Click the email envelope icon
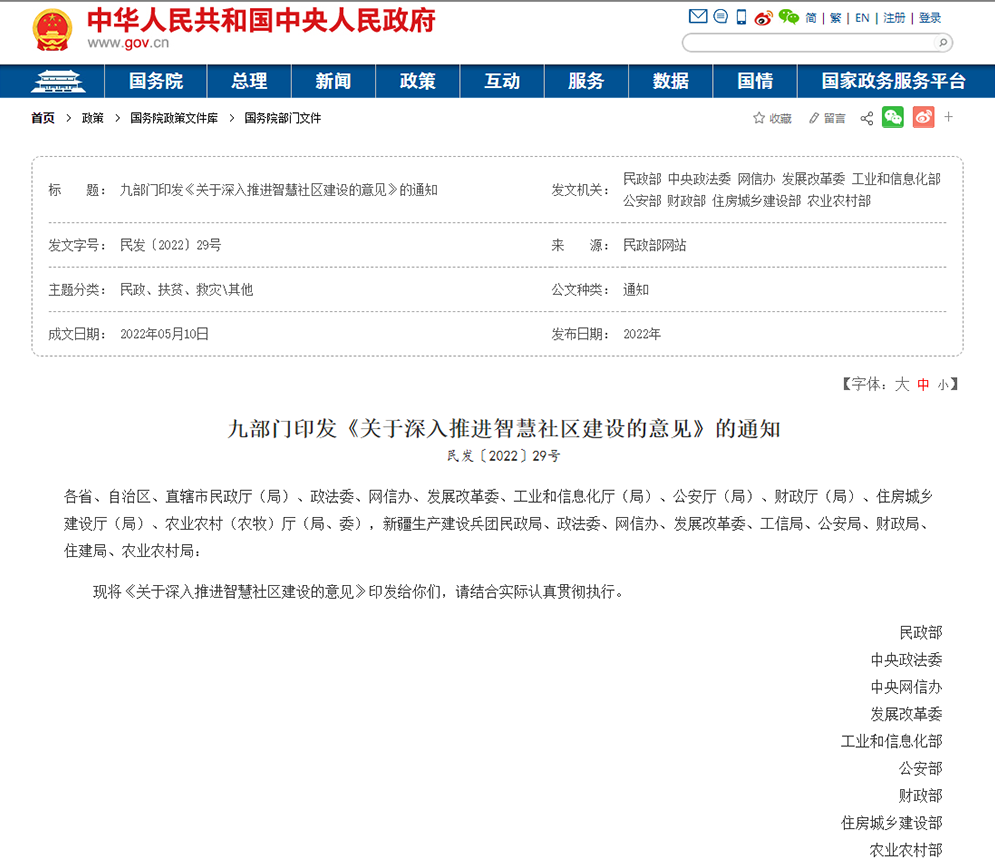The height and width of the screenshot is (867, 995). pos(698,17)
